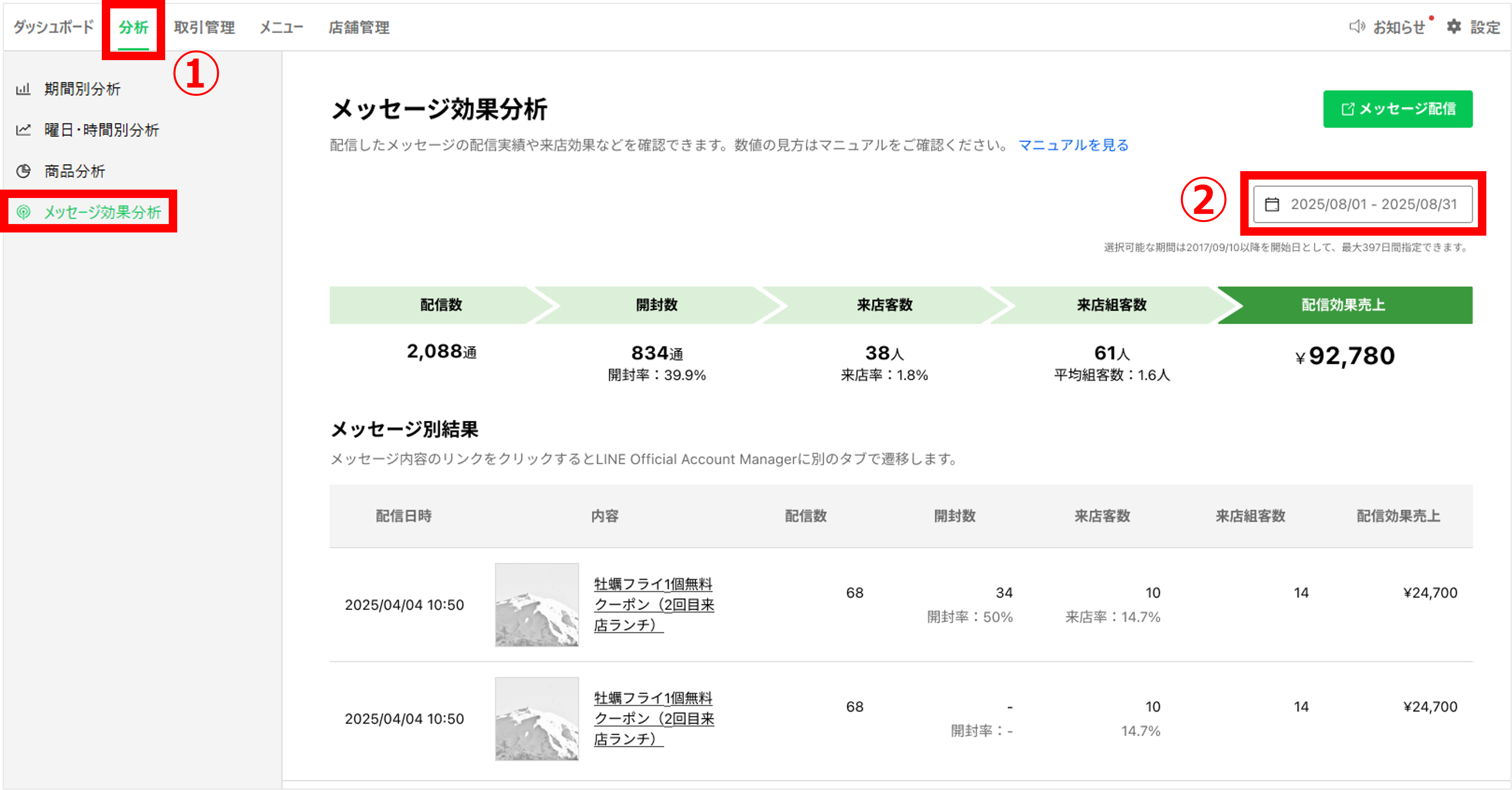Click the 開封数 funnel step
This screenshot has width=1512, height=790.
pyautogui.click(x=657, y=305)
